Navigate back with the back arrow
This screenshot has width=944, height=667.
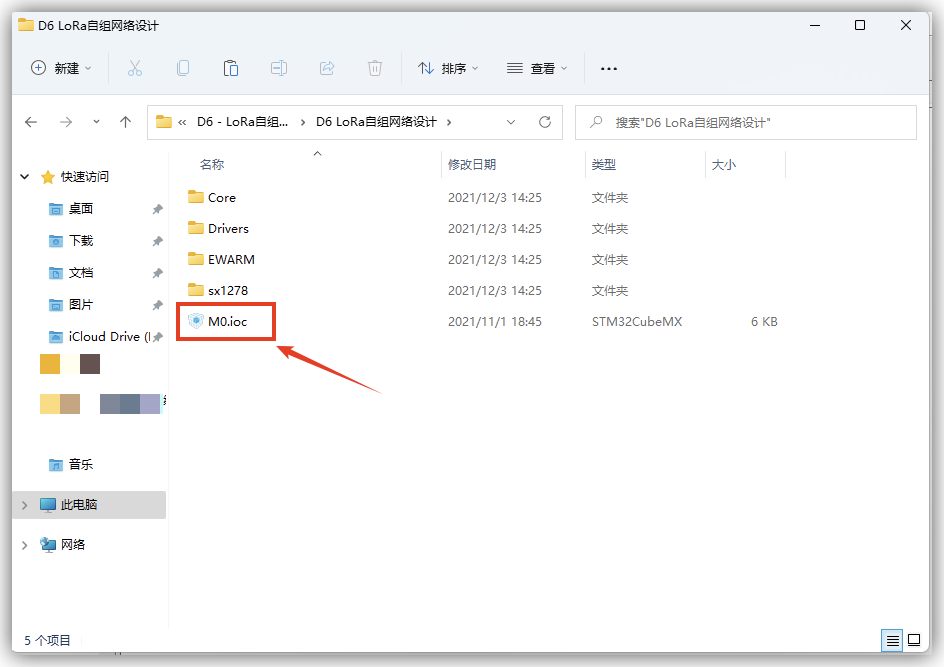pos(30,121)
